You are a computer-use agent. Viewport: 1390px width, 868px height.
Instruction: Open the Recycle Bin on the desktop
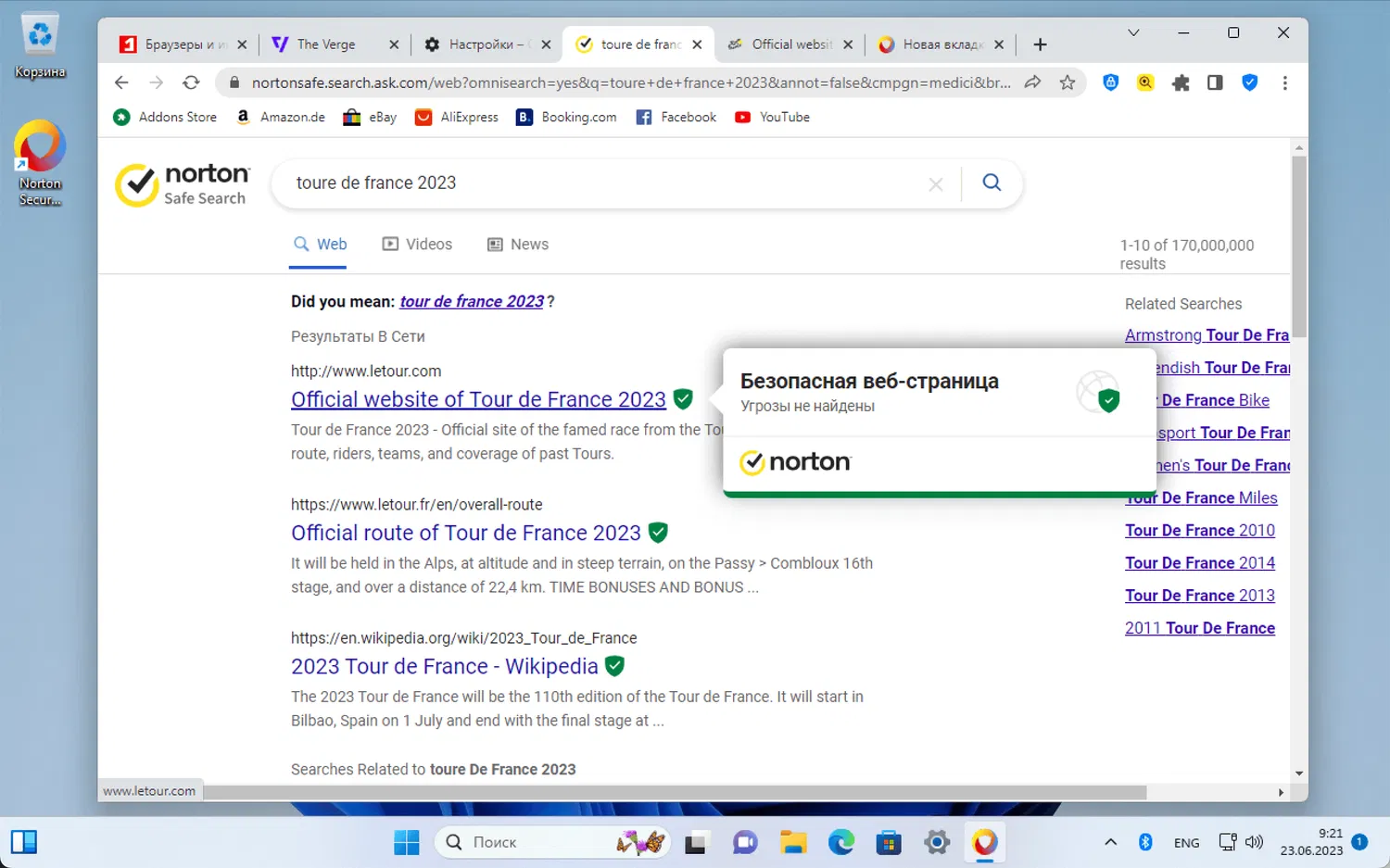40,45
